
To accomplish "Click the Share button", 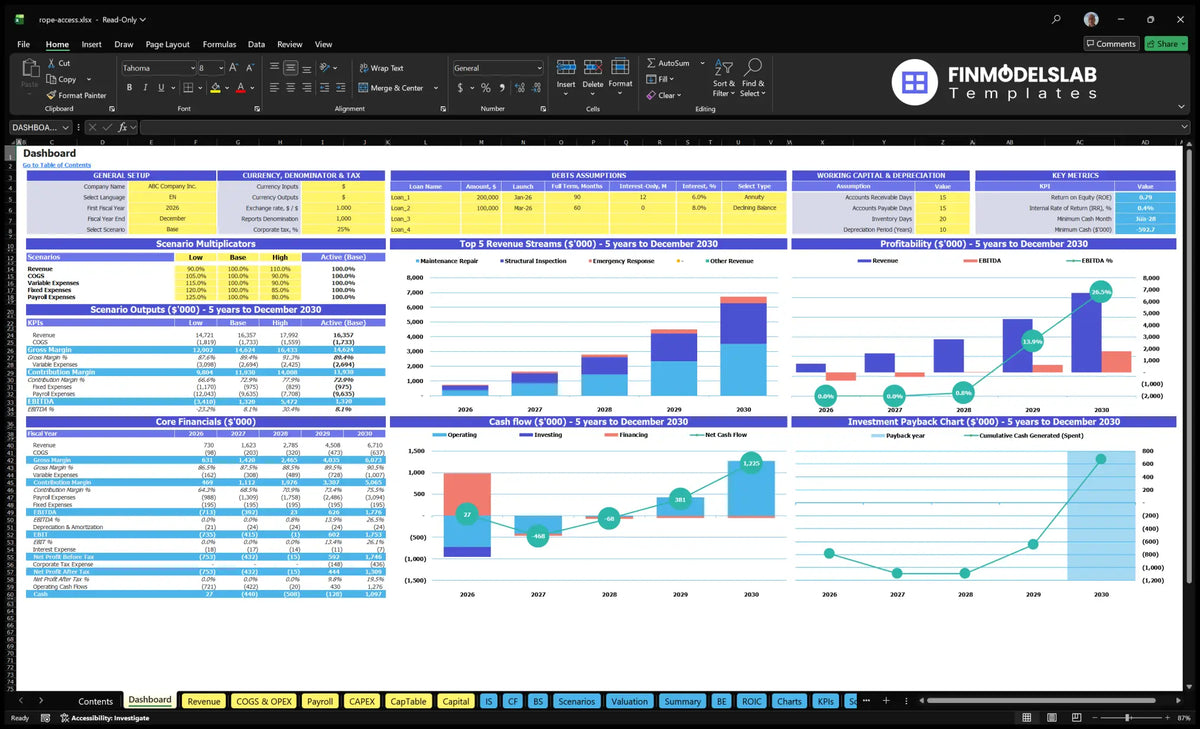I will (1166, 44).
